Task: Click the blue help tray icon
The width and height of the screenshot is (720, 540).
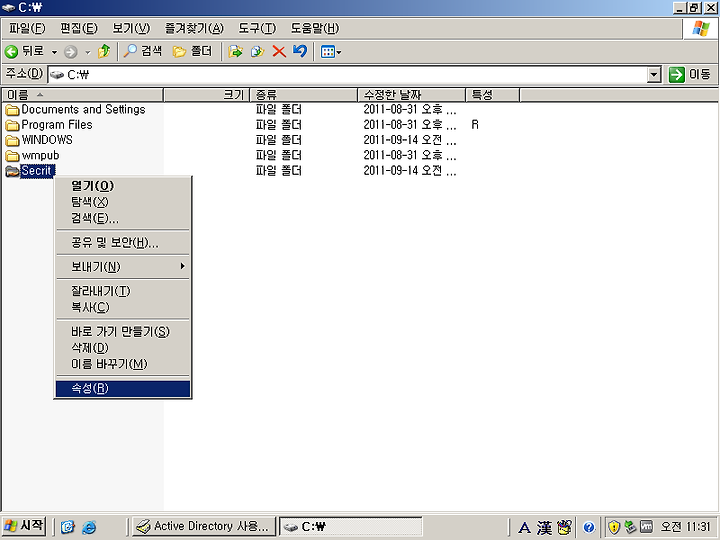Action: tap(589, 527)
